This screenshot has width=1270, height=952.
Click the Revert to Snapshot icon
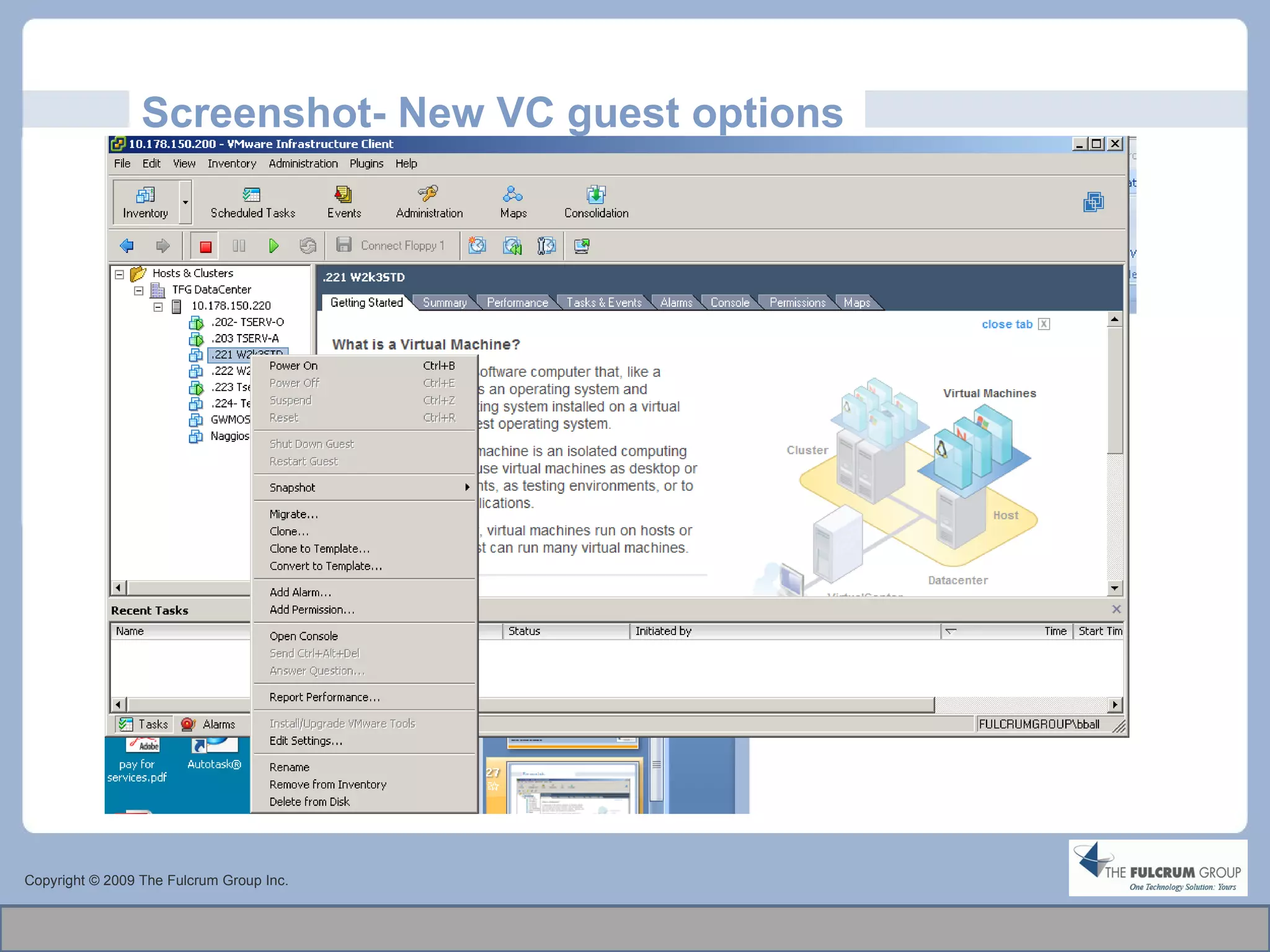coord(512,245)
